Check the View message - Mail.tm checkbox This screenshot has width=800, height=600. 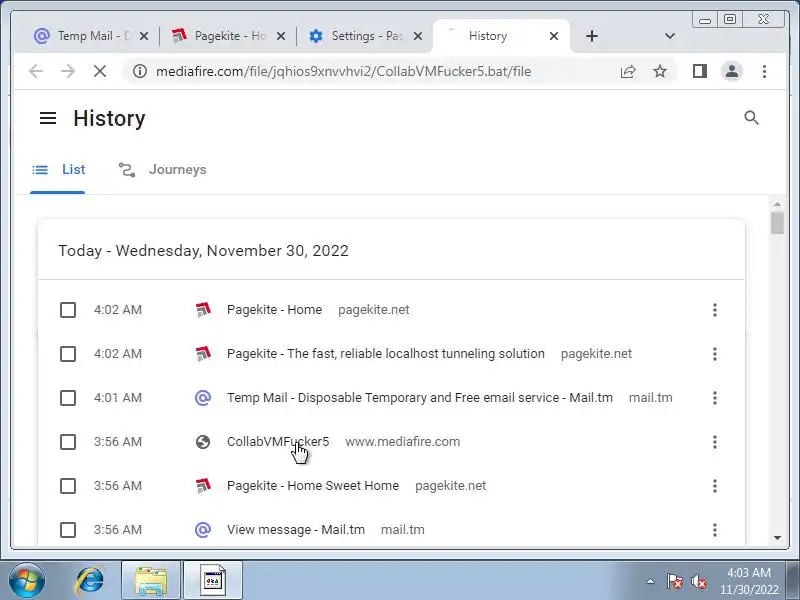(x=68, y=530)
